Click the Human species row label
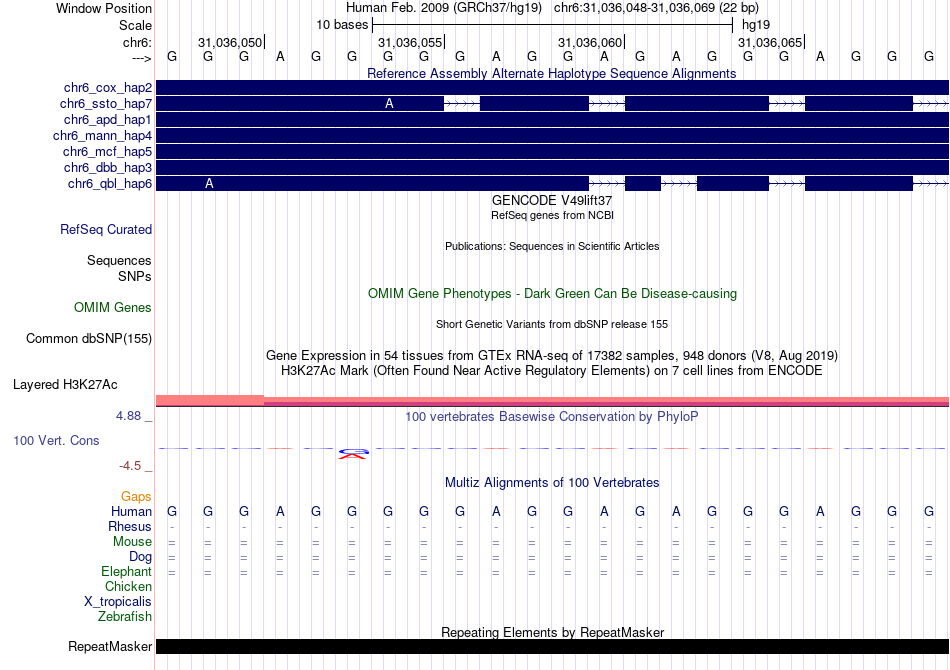Image resolution: width=950 pixels, height=670 pixels. point(131,512)
